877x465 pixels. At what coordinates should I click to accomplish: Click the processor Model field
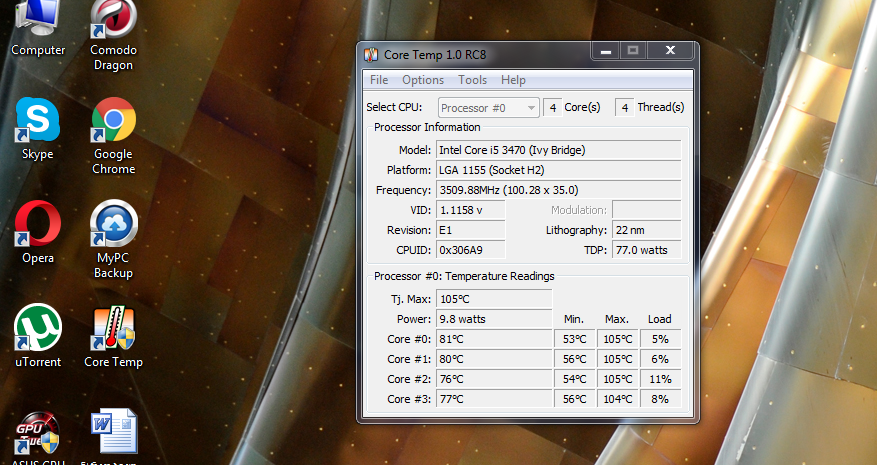(558, 150)
